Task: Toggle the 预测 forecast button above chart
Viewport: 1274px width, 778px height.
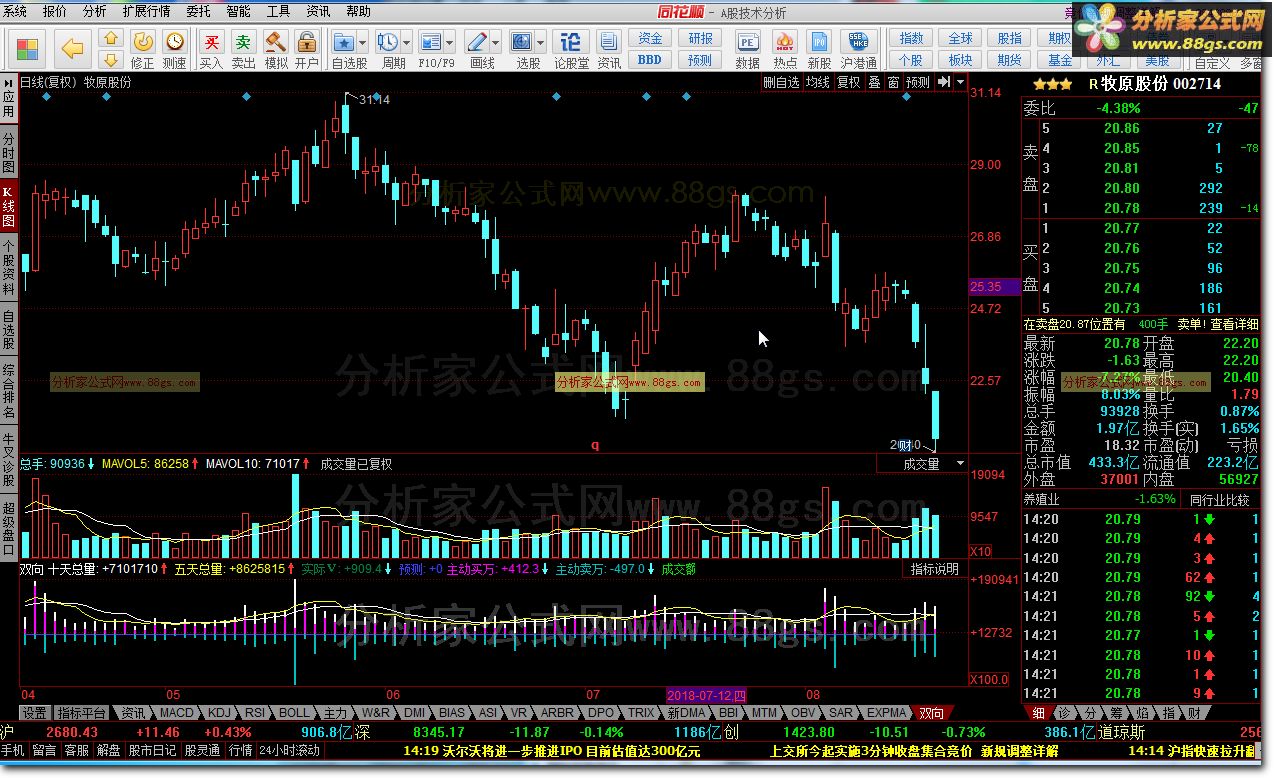Action: pos(917,82)
